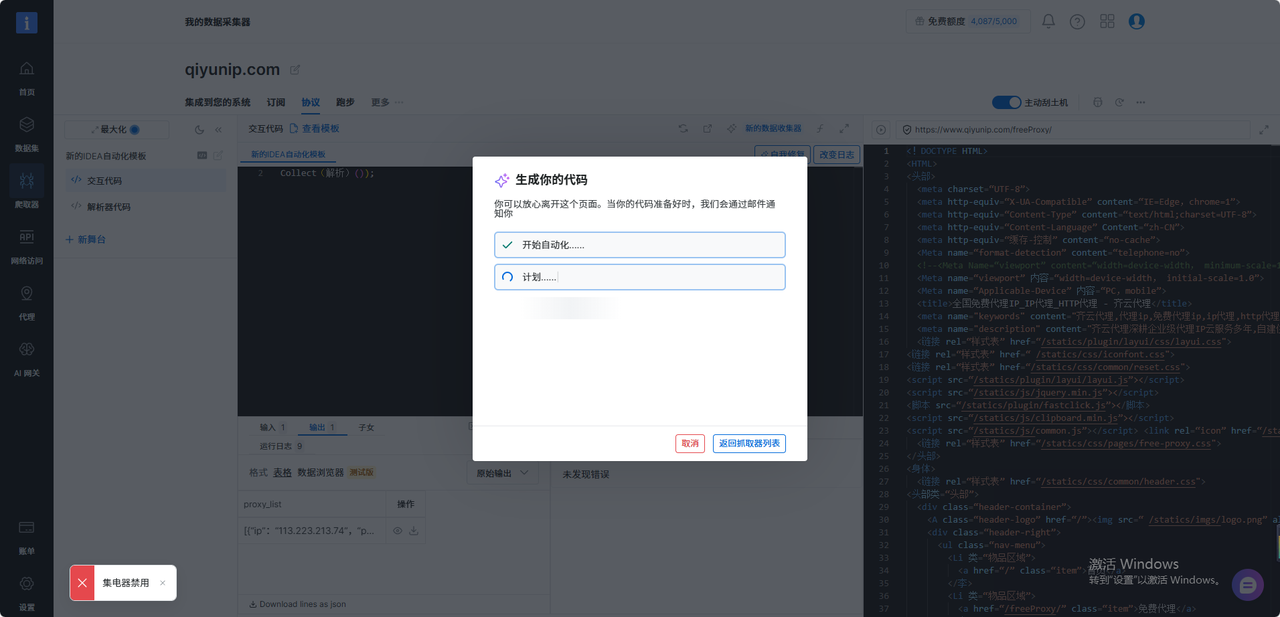
Task: Click the 返回抓取器列表 button
Action: coord(749,443)
